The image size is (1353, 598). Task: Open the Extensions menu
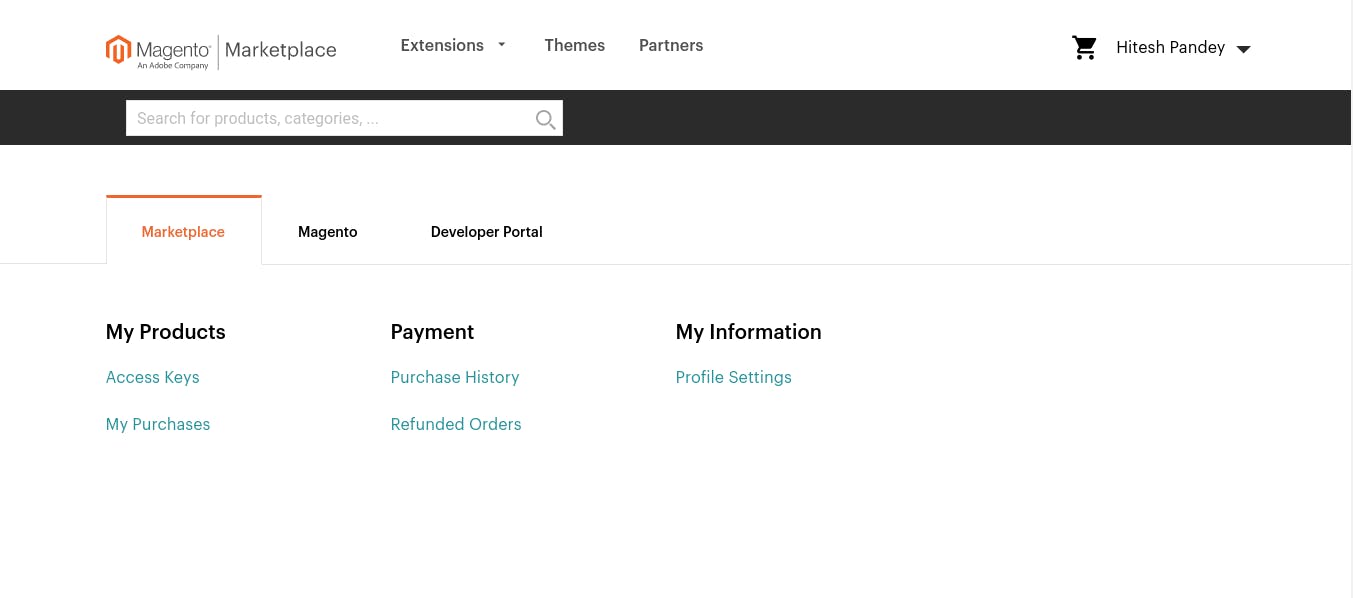coord(442,46)
